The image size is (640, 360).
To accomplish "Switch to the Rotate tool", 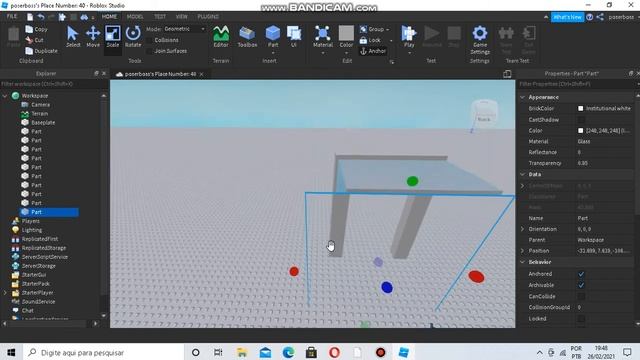I will pyautogui.click(x=133, y=37).
